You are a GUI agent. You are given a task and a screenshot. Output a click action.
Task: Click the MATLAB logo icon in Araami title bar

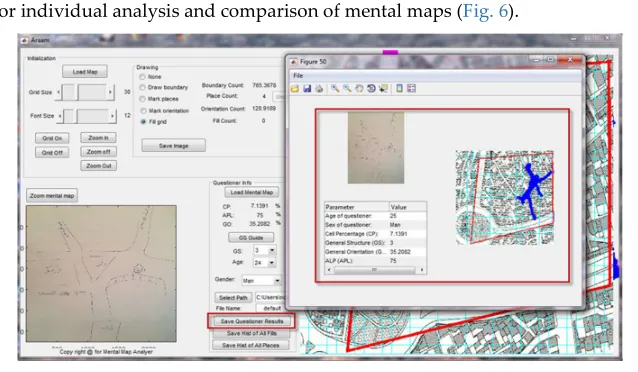click(24, 40)
